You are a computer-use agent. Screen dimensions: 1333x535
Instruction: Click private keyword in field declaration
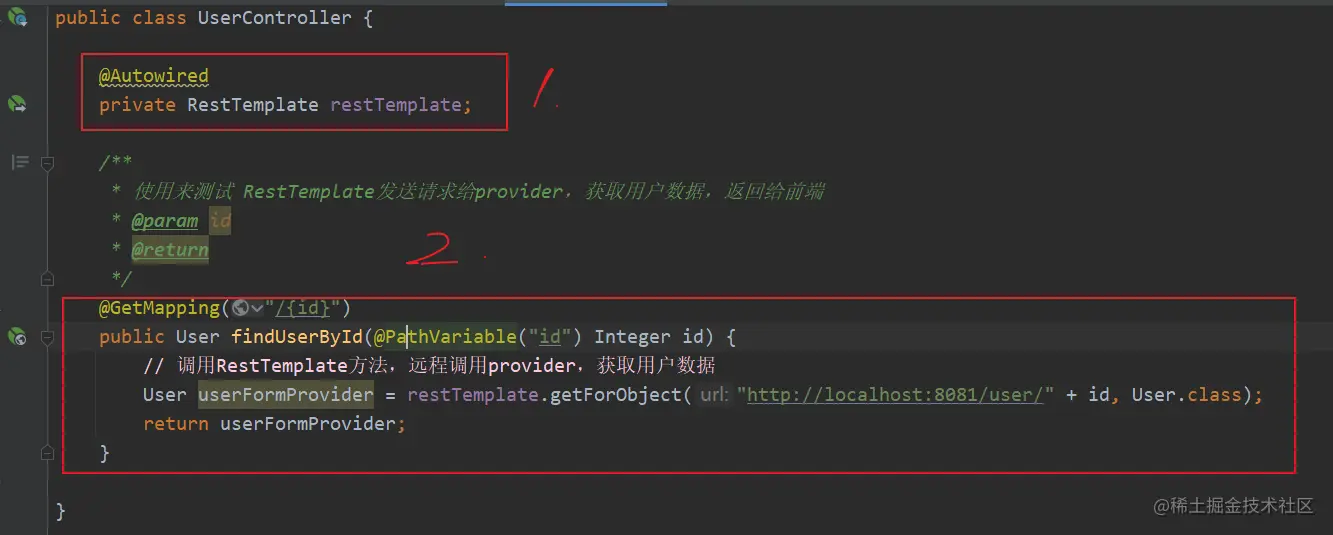tap(137, 104)
